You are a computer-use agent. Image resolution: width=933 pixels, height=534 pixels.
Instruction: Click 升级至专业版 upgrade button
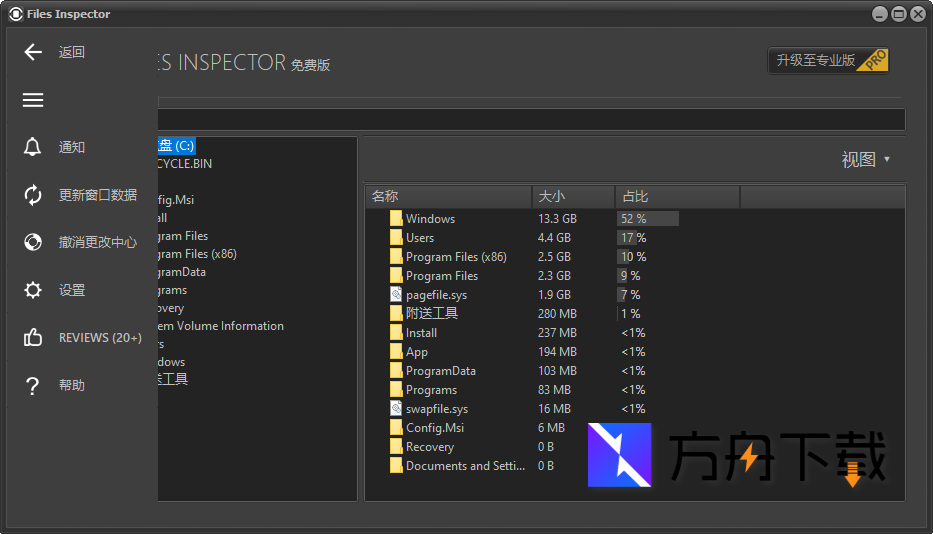(x=828, y=61)
